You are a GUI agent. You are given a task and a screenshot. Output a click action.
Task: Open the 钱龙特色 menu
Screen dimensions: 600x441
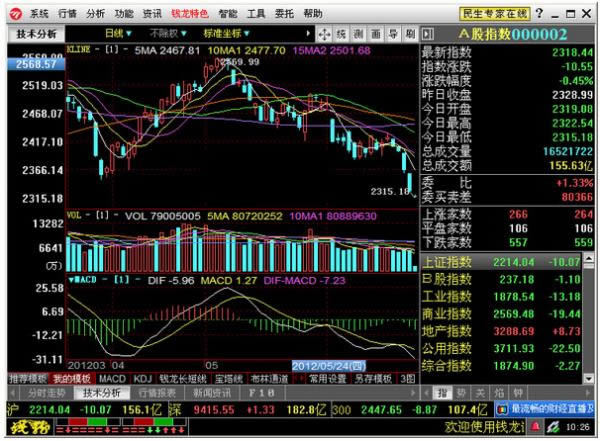pos(190,14)
